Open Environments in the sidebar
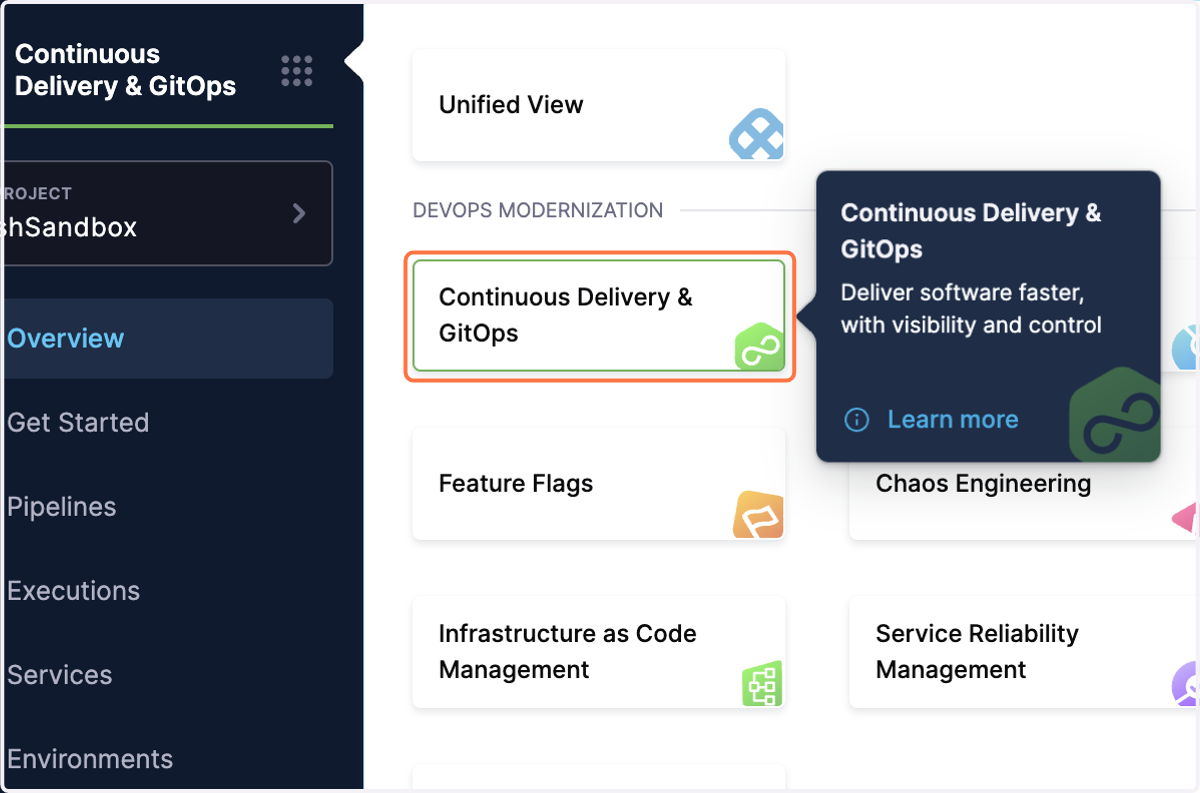Viewport: 1200px width, 793px height. 90,758
